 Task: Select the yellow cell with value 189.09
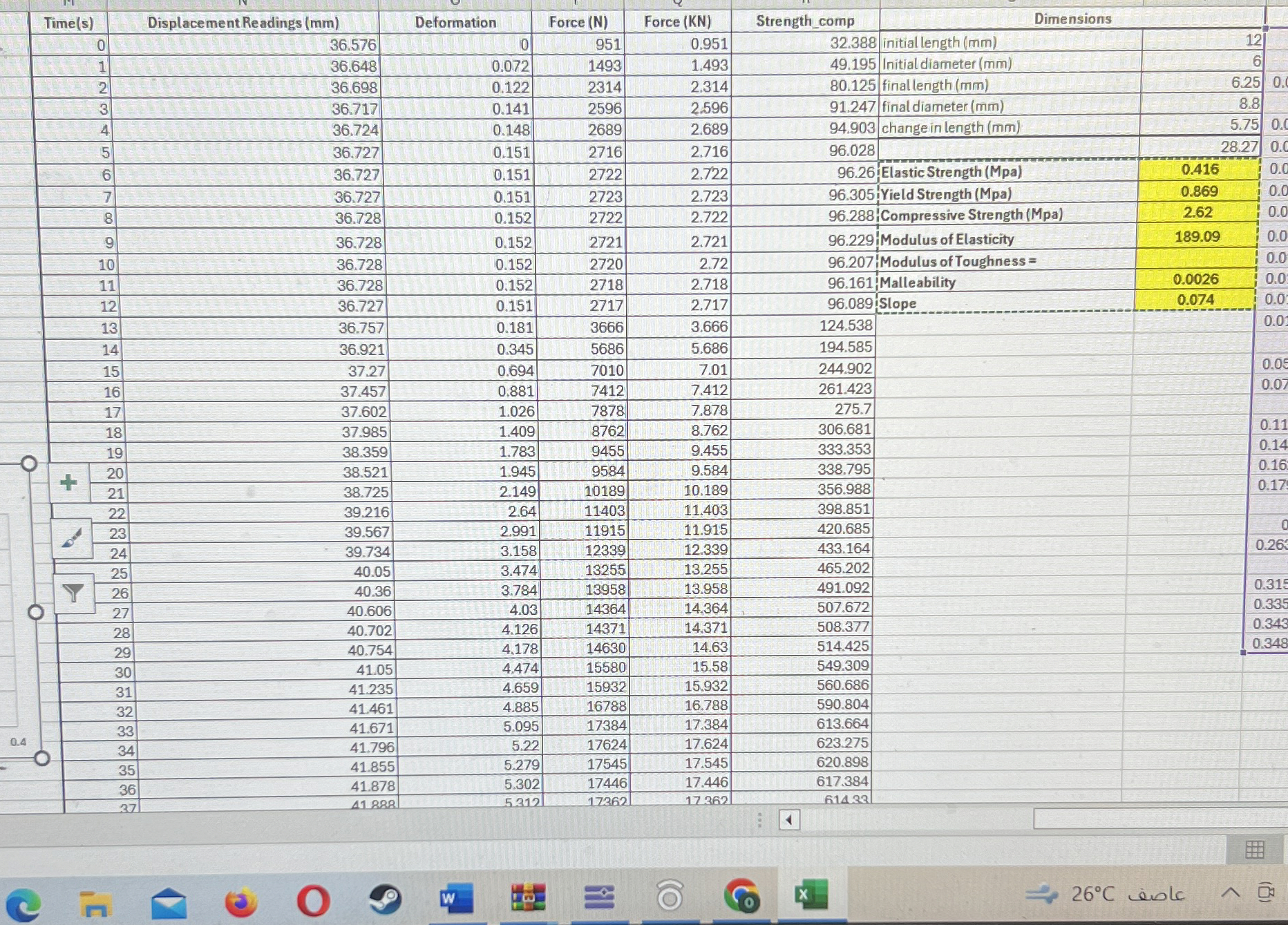[1197, 236]
